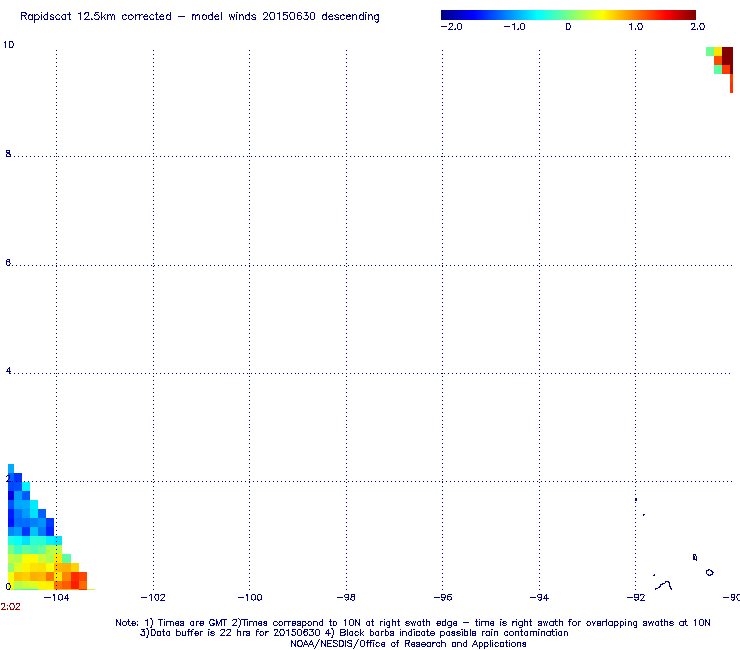
Task: Click the curved coastline outline near 91W
Action: [664, 586]
